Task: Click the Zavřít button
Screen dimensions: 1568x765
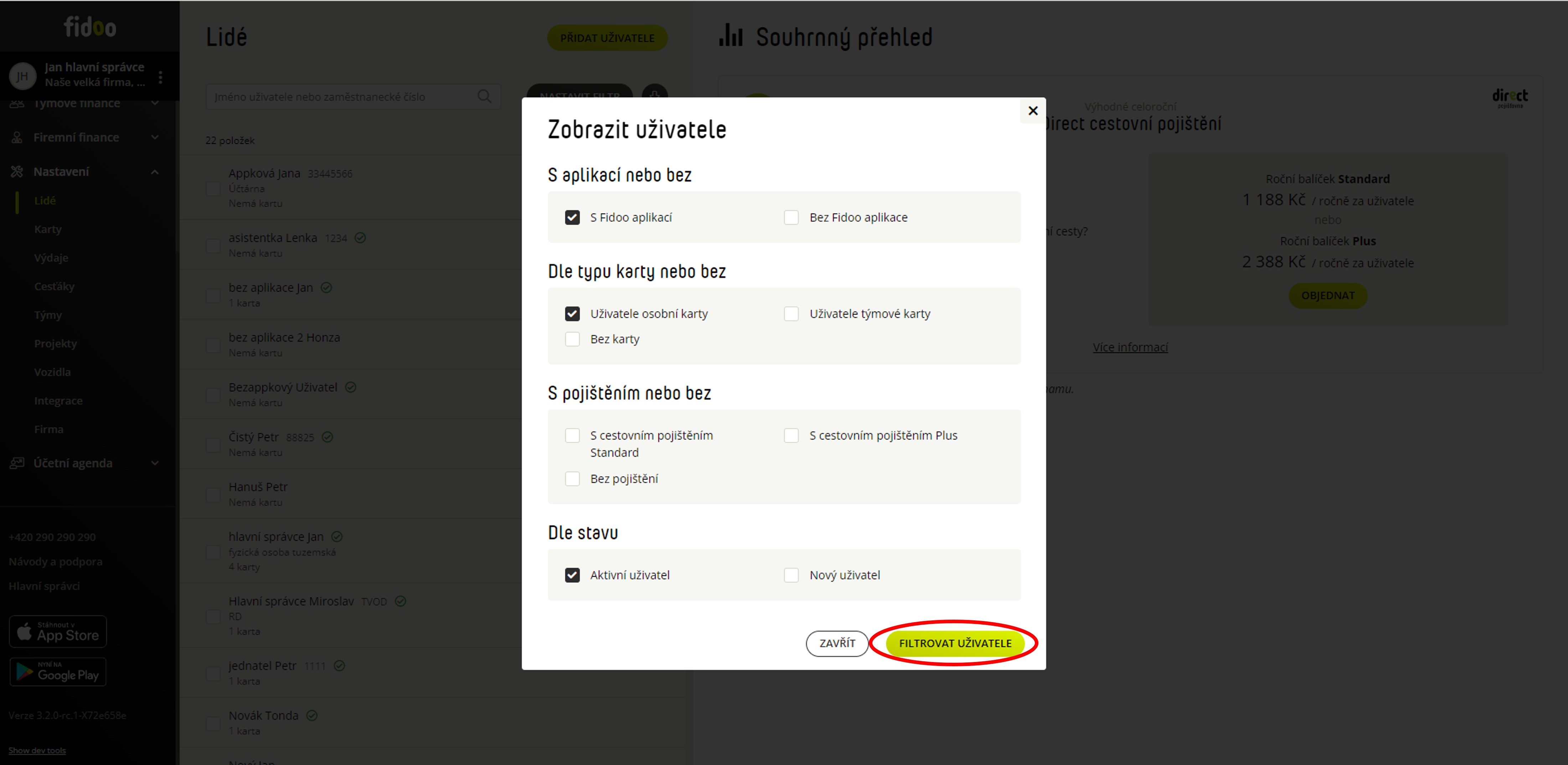Action: (x=837, y=643)
